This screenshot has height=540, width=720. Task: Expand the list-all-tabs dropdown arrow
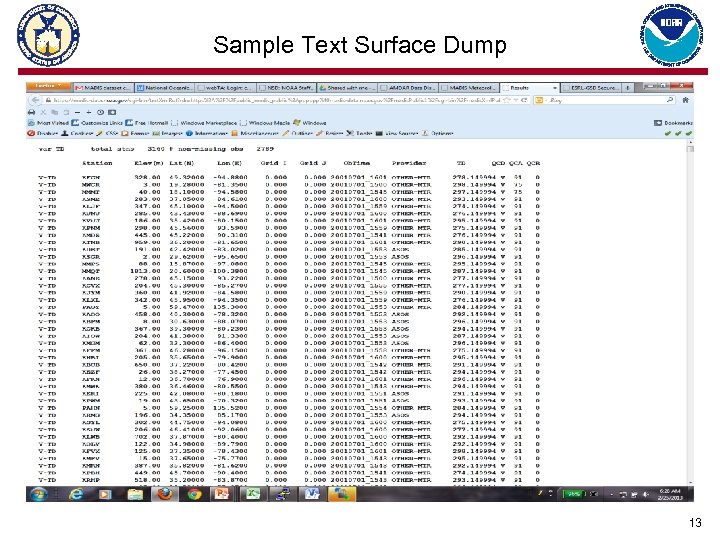tap(555, 88)
